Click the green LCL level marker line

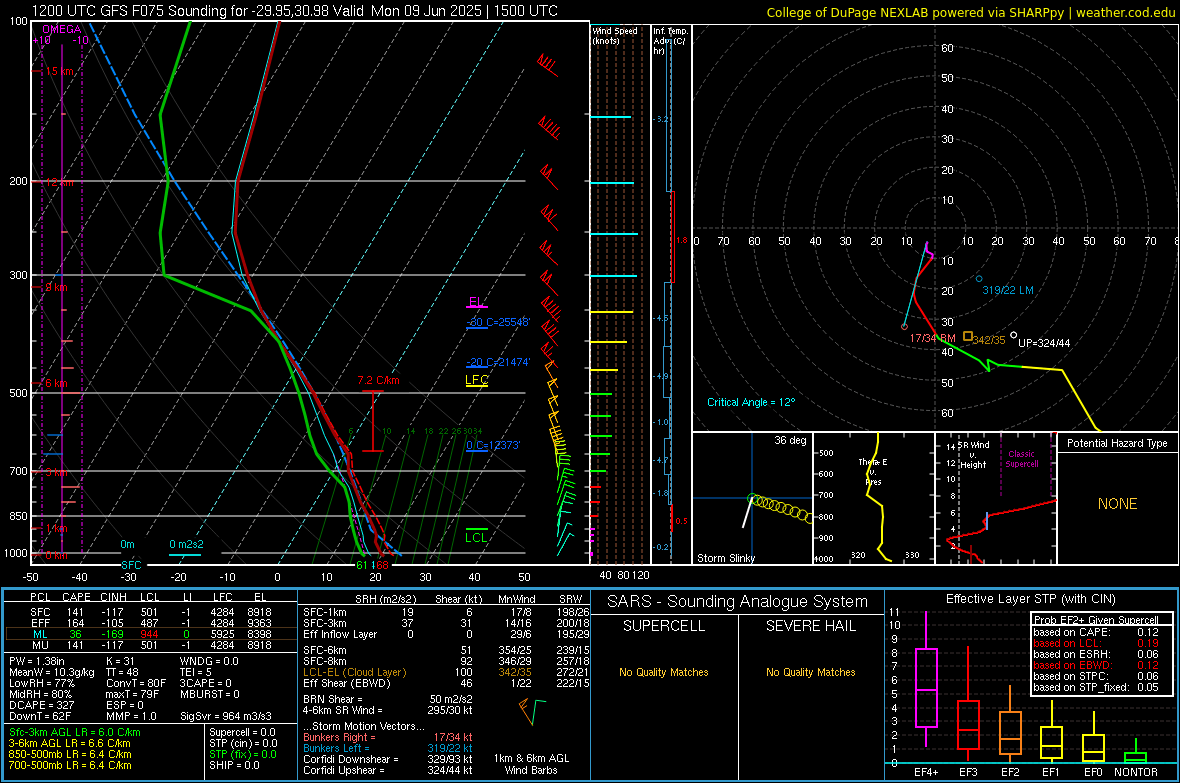(476, 530)
